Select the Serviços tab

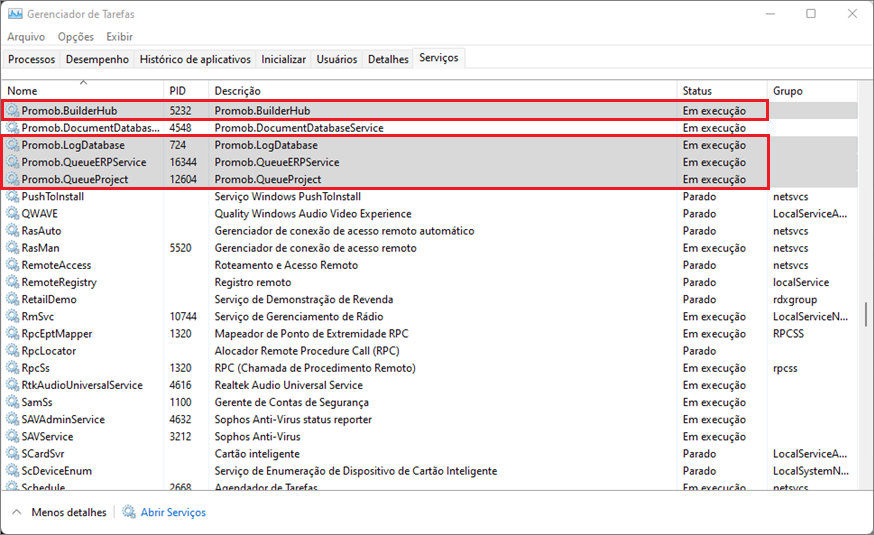[x=439, y=58]
